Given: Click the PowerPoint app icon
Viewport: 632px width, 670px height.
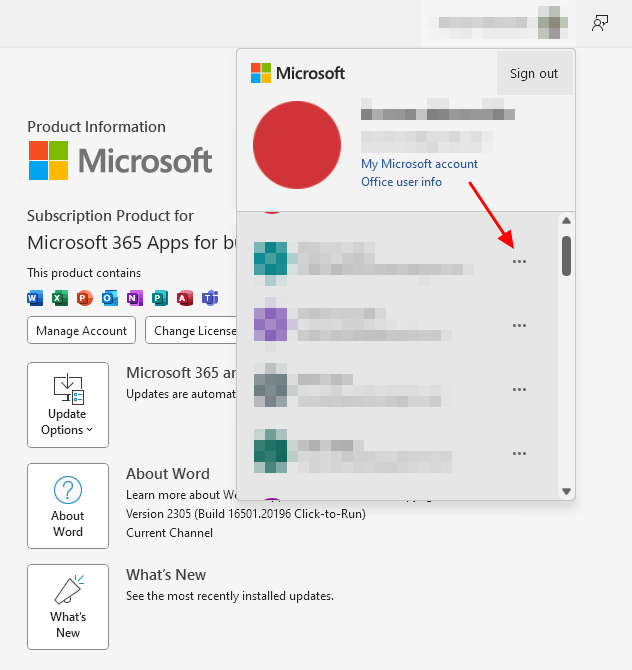Looking at the screenshot, I should (x=85, y=298).
